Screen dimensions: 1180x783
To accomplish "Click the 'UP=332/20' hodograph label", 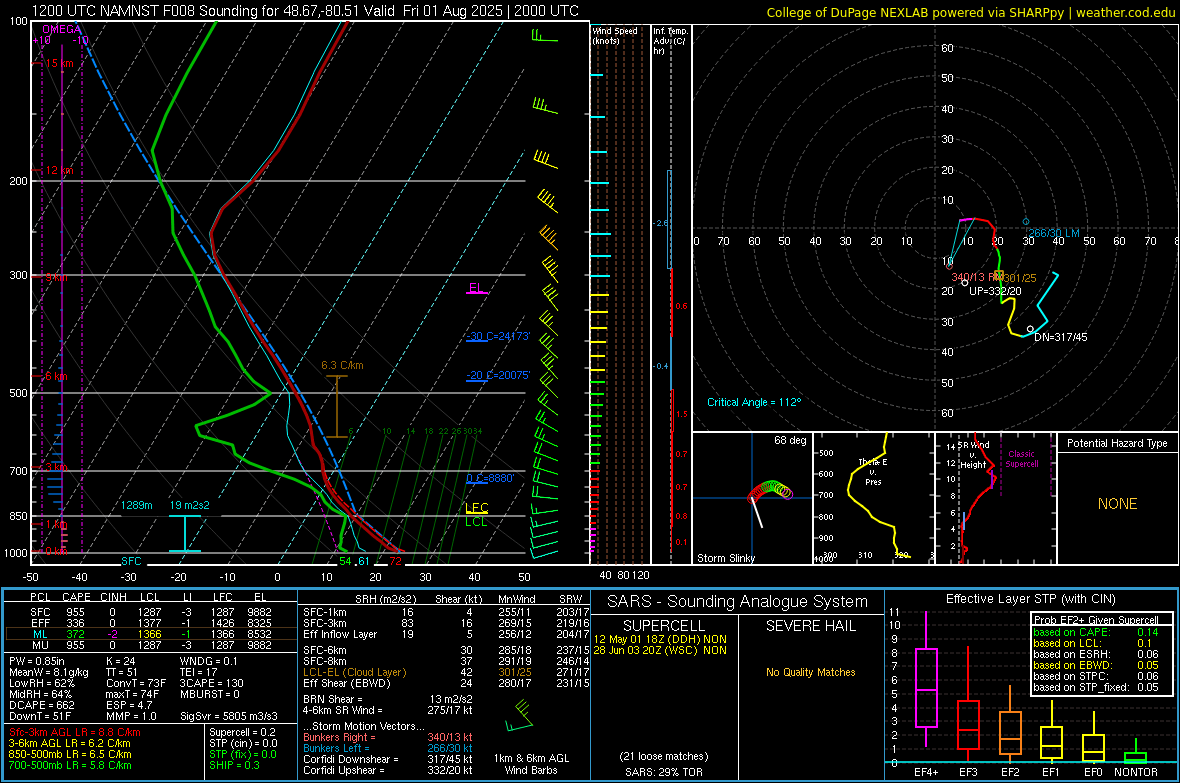I will pyautogui.click(x=995, y=291).
